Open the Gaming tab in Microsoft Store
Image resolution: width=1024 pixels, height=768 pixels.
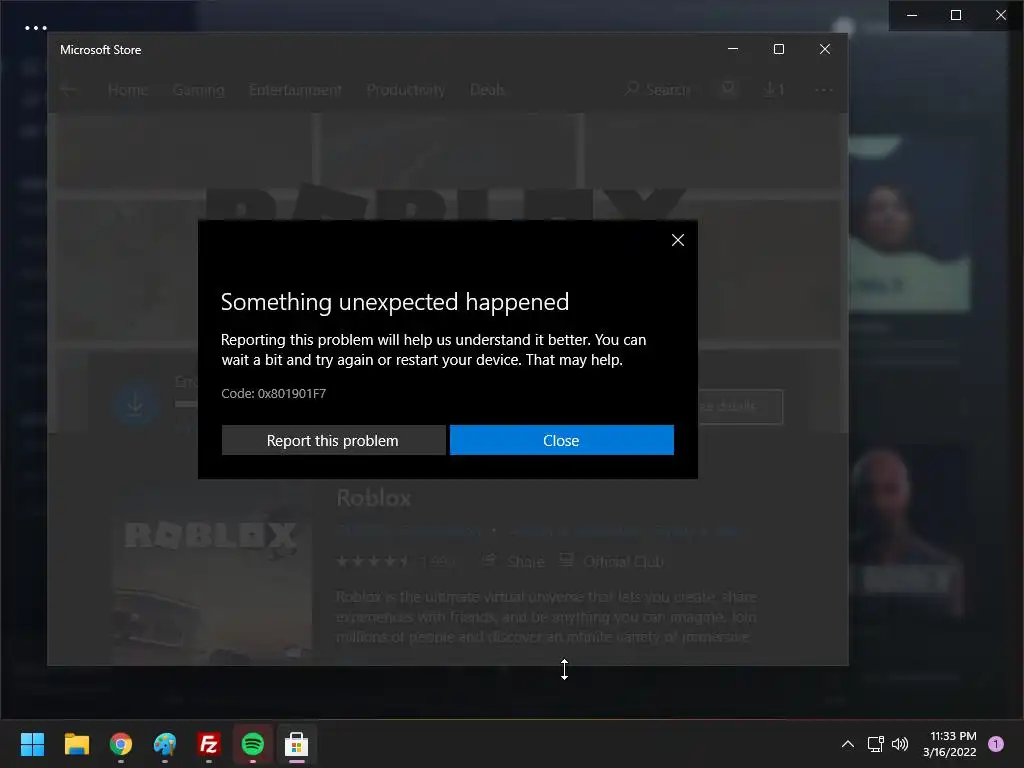(199, 89)
